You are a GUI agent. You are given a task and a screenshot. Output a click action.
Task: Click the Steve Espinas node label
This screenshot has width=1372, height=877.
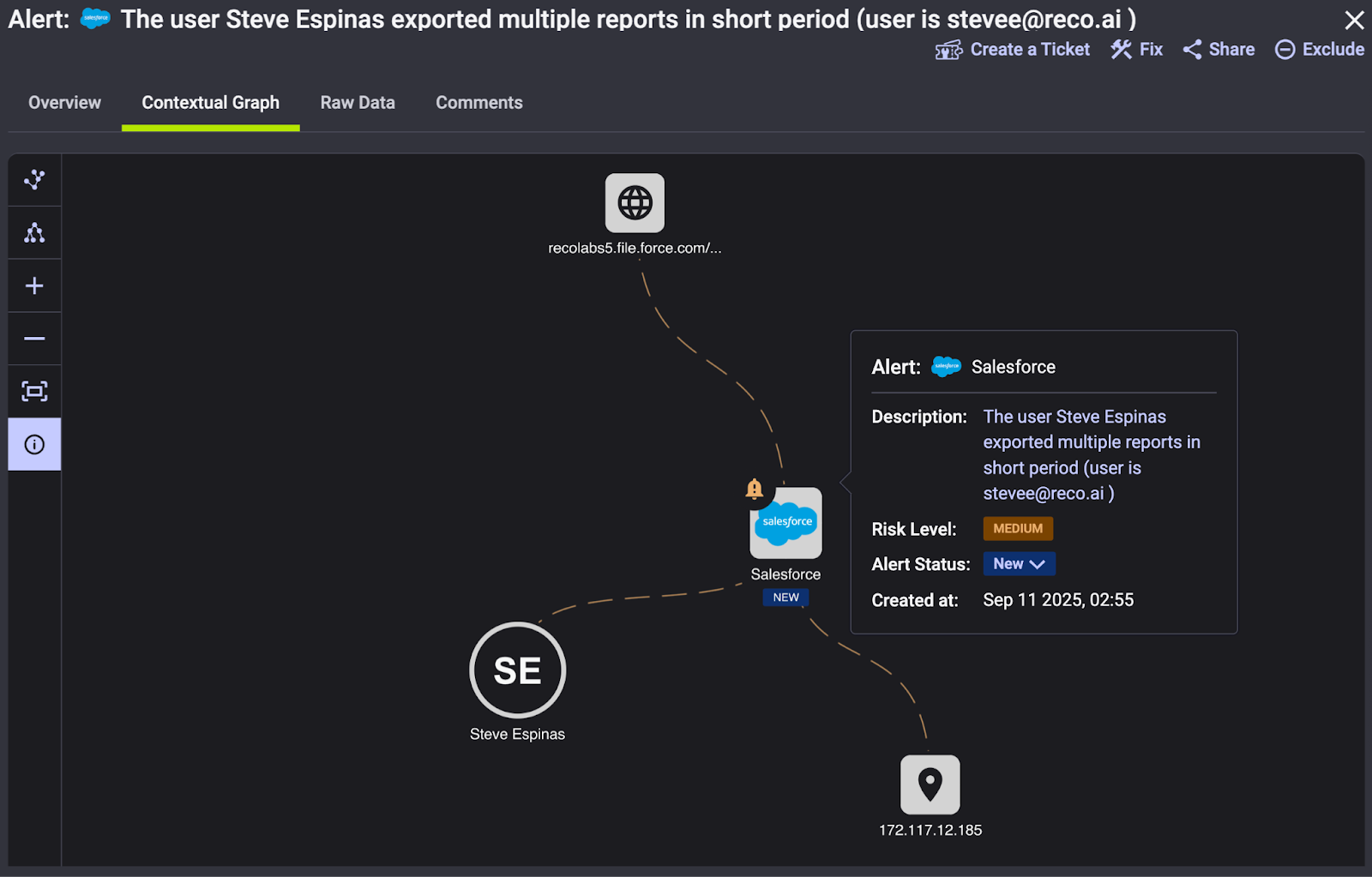click(517, 734)
